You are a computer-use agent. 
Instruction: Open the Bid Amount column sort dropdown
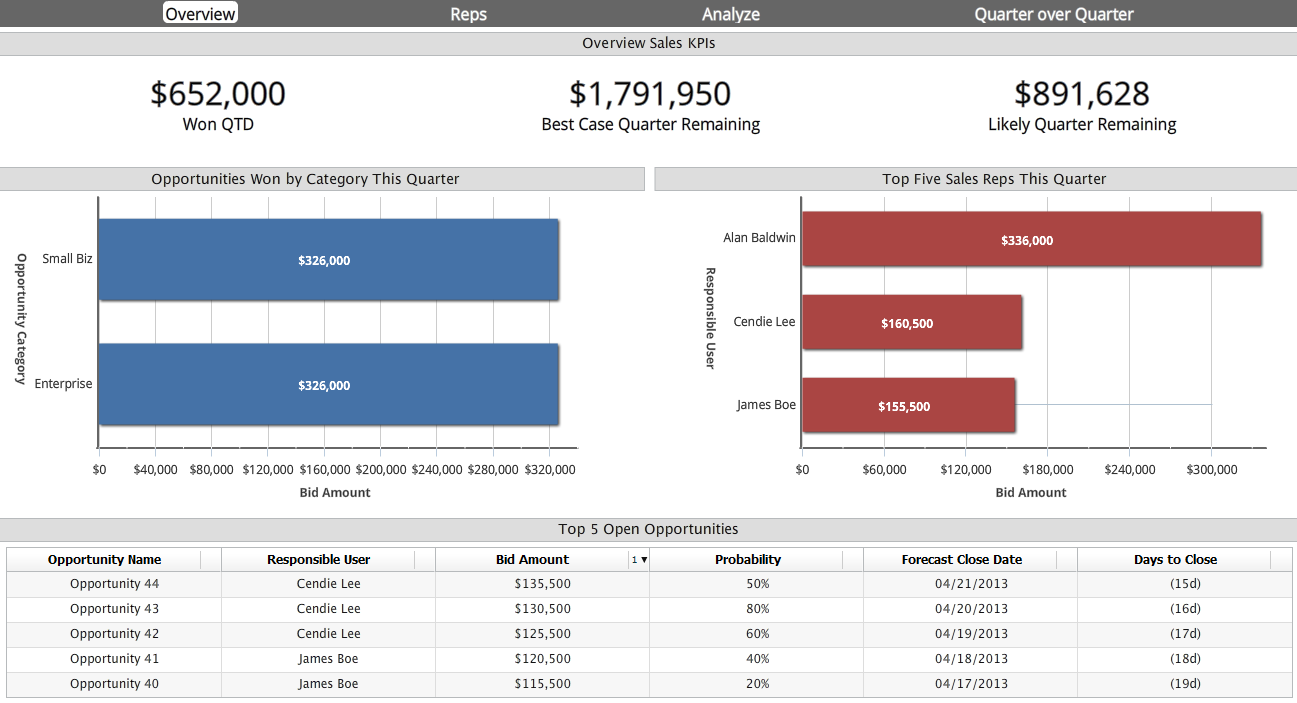pos(640,560)
